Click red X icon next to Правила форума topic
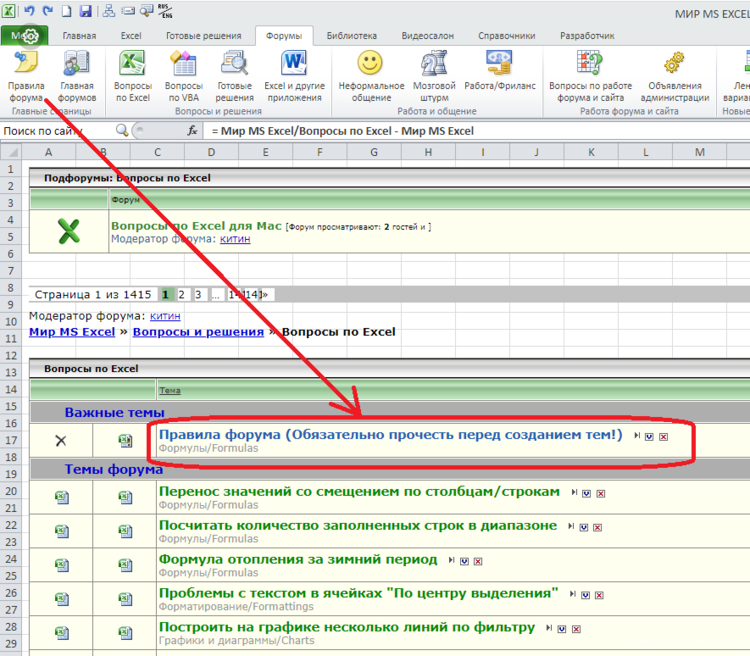 click(x=663, y=436)
